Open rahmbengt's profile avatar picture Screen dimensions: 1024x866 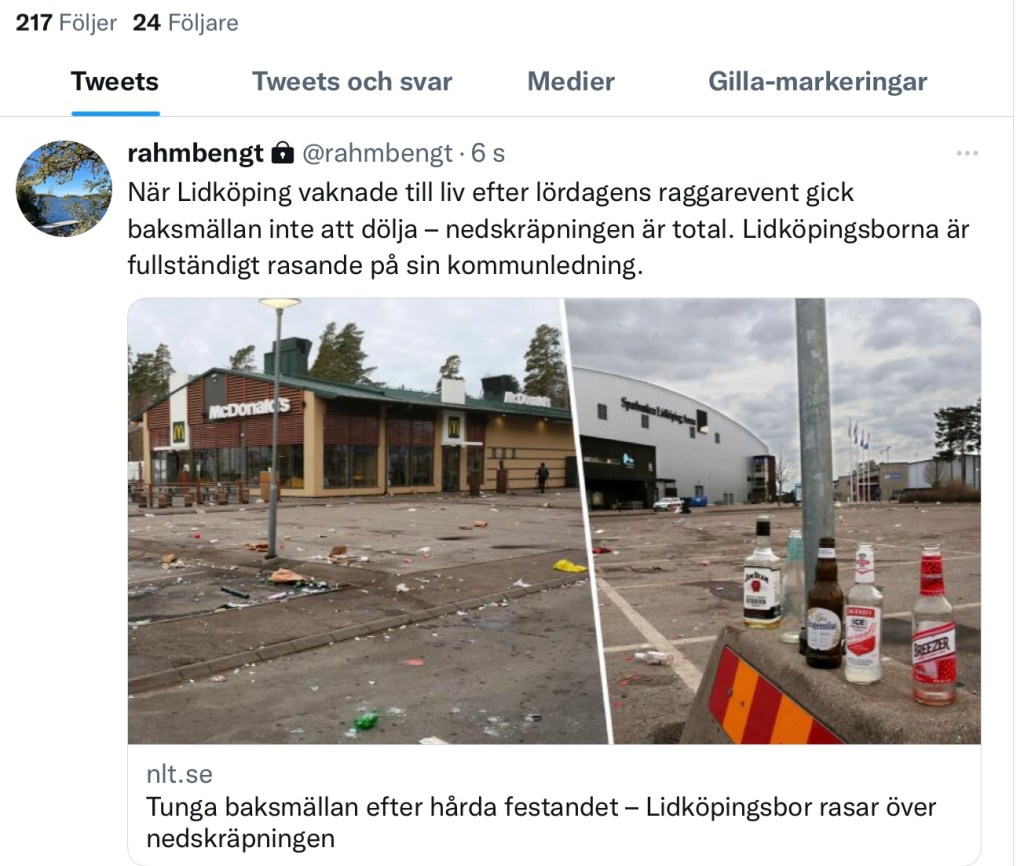[x=64, y=188]
